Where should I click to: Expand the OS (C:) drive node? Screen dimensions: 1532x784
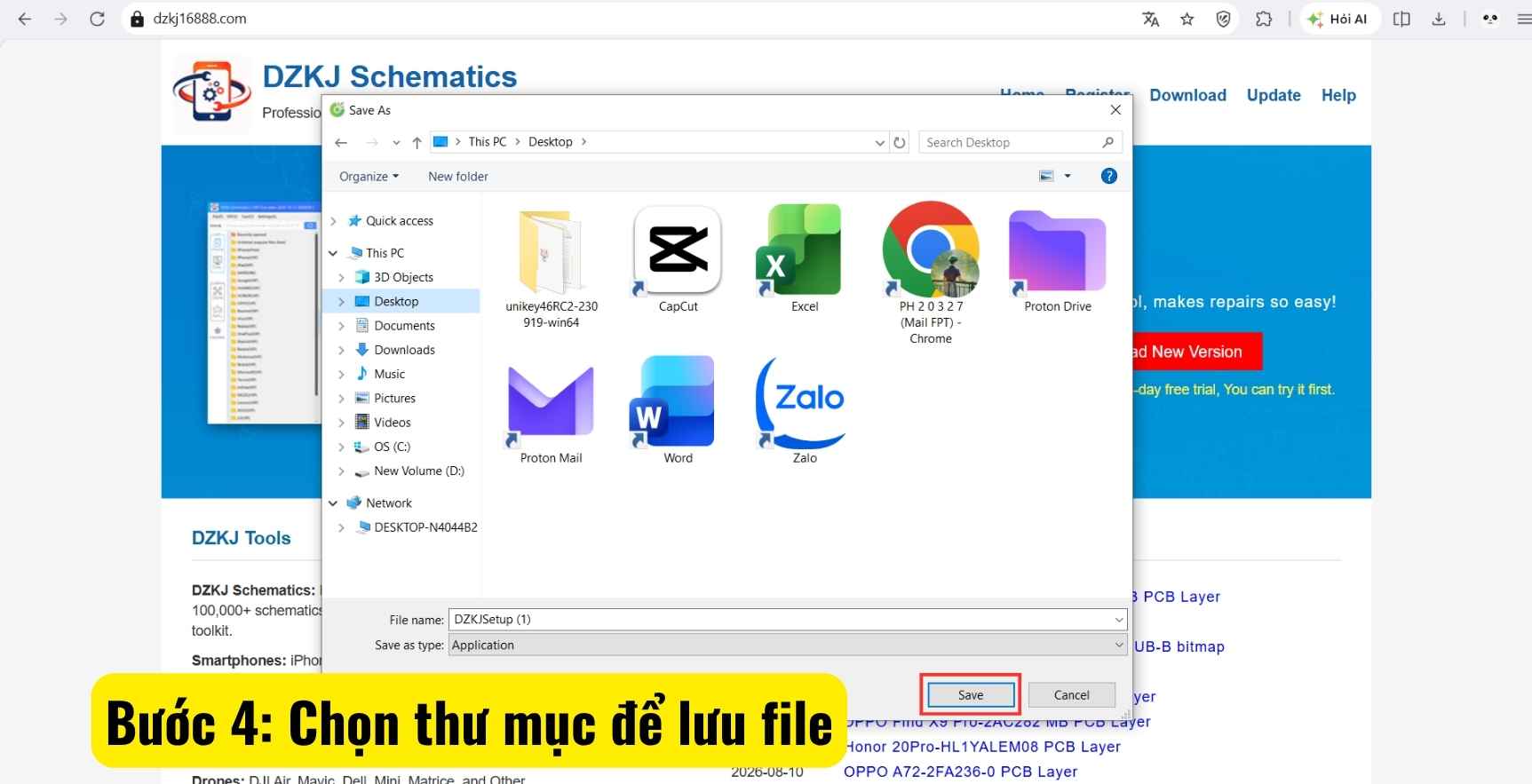coord(341,447)
